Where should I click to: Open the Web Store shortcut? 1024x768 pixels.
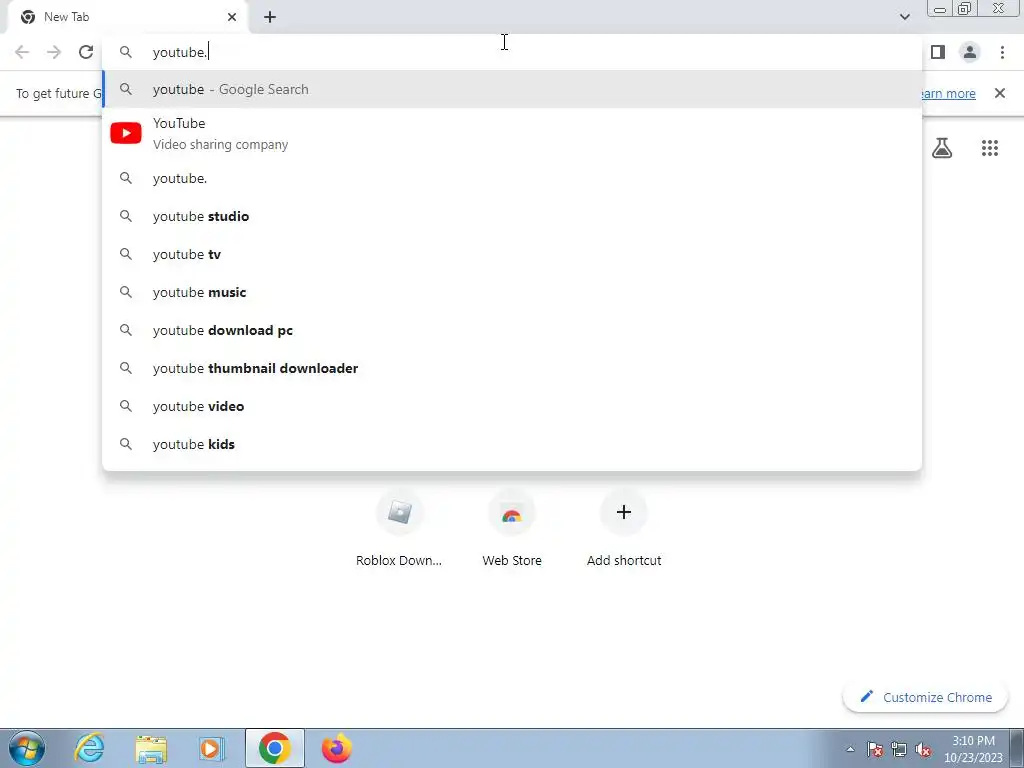pos(512,529)
